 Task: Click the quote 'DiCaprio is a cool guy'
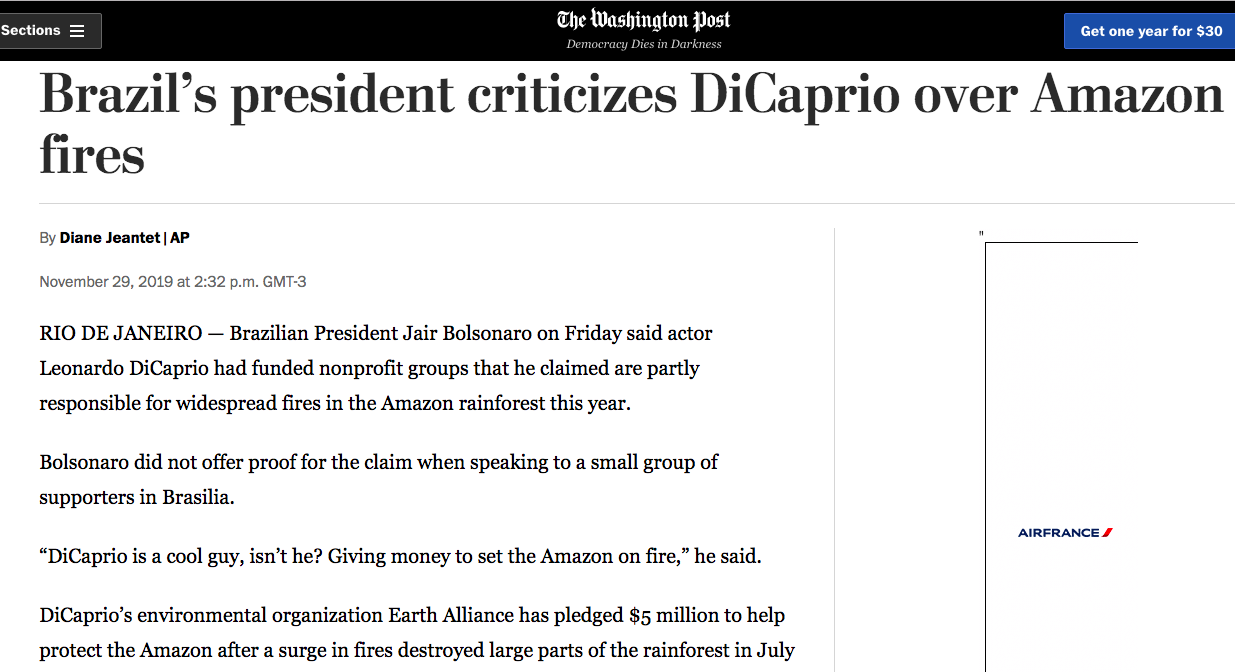pyautogui.click(x=400, y=557)
